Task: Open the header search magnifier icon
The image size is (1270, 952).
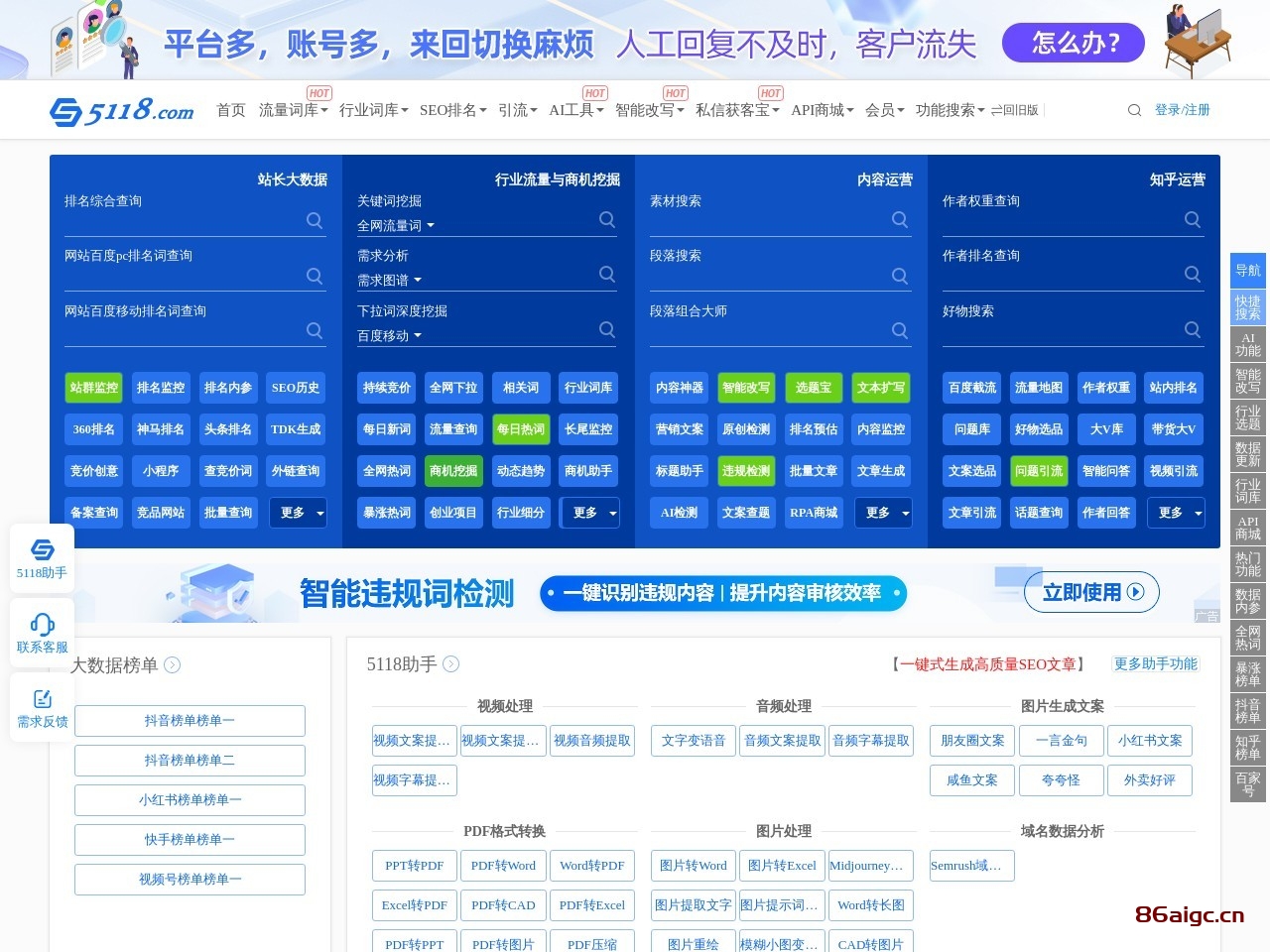Action: [1134, 110]
